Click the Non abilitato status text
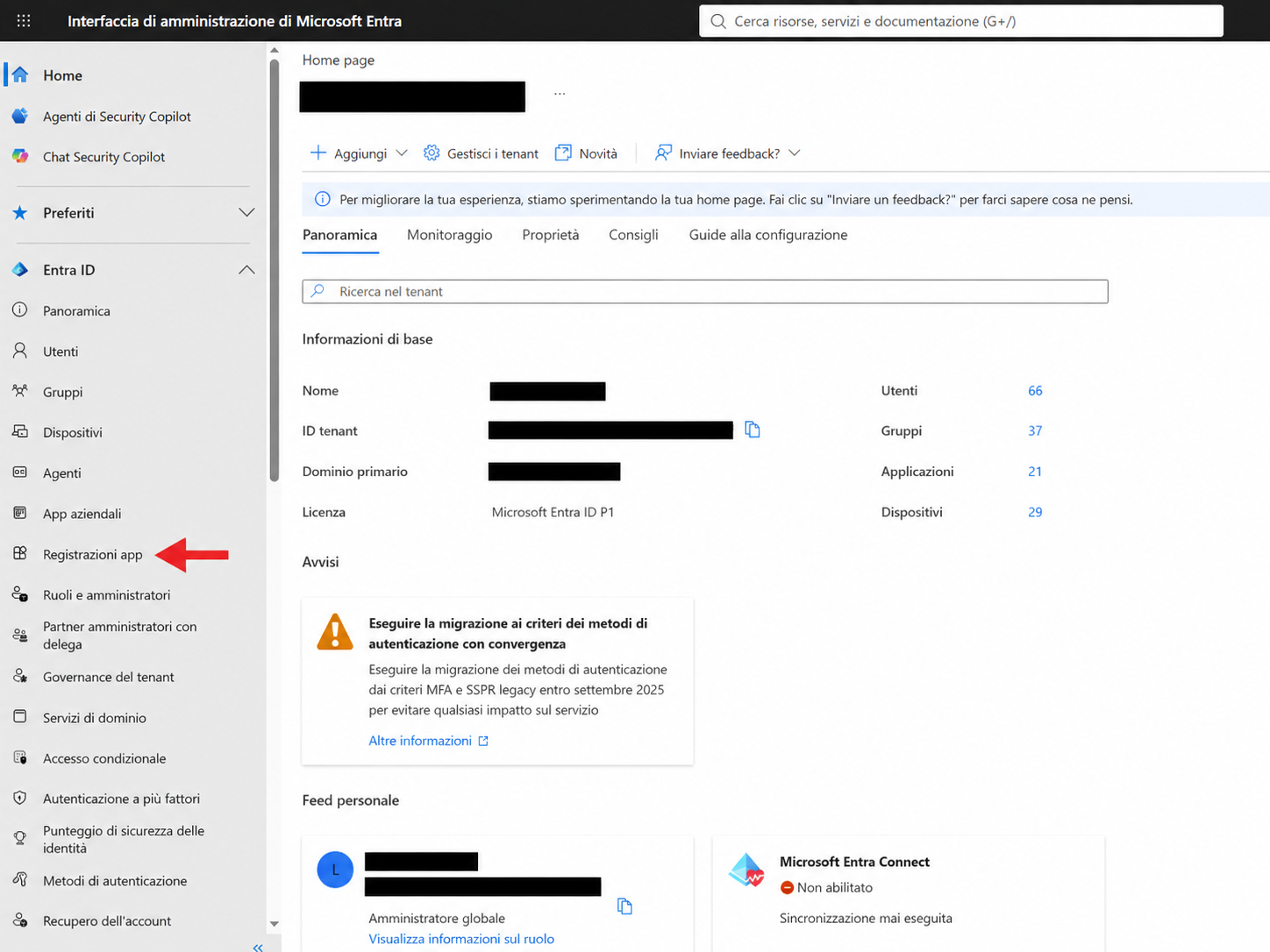 pyautogui.click(x=835, y=887)
